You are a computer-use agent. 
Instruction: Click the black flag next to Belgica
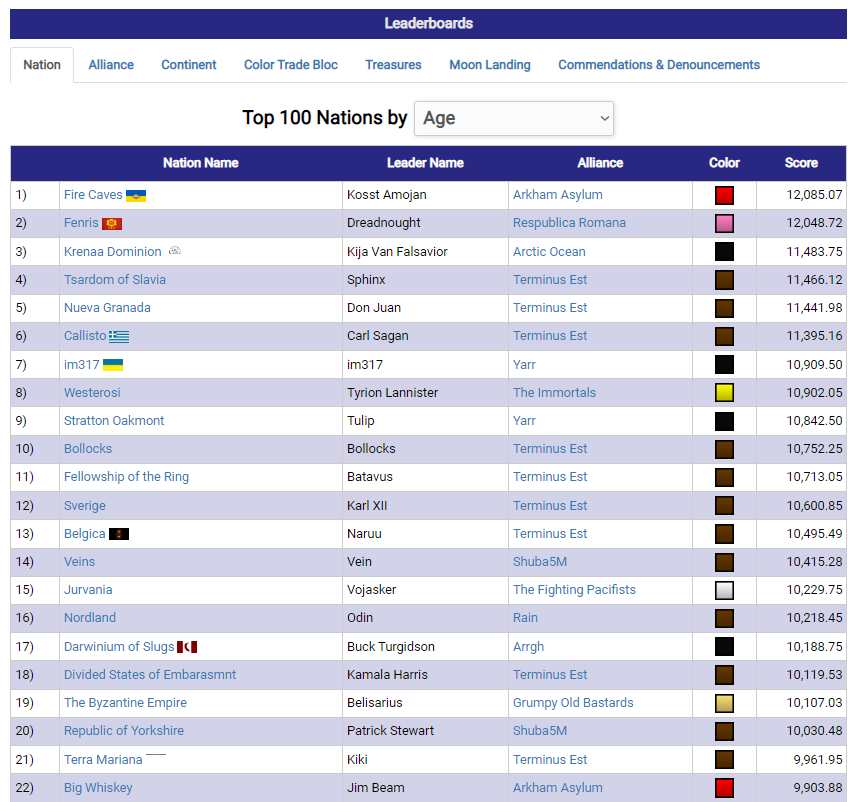[119, 534]
